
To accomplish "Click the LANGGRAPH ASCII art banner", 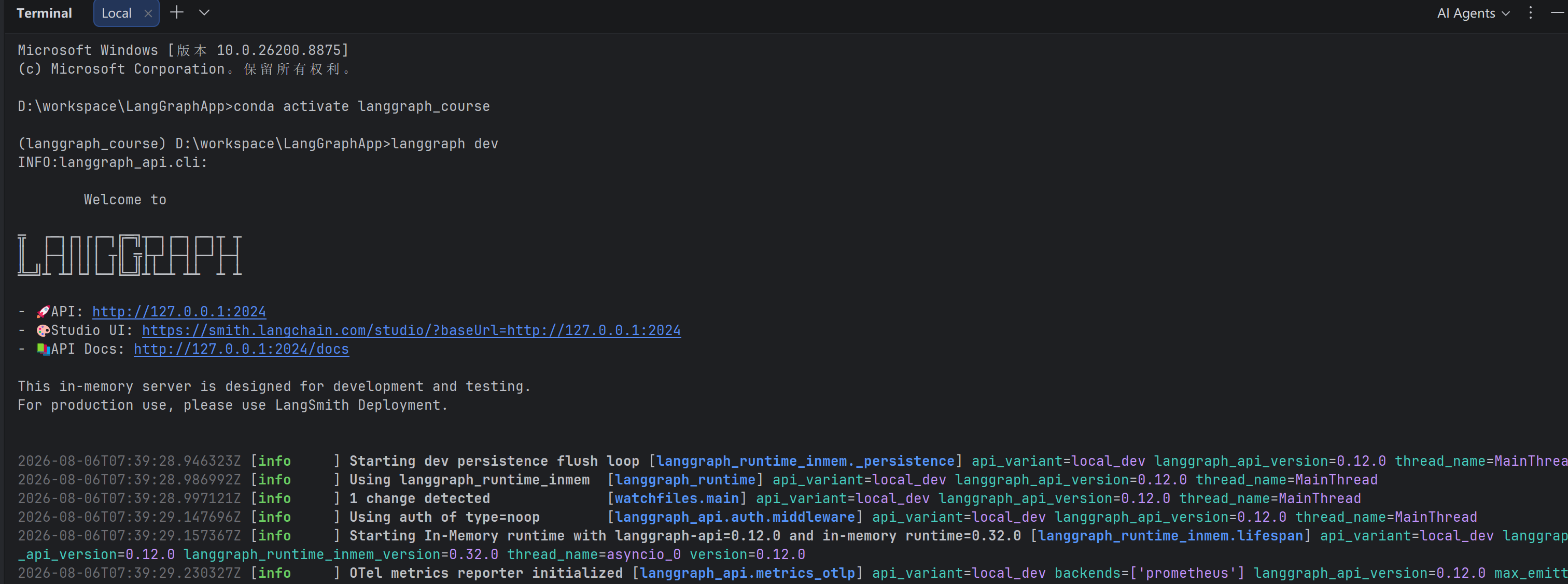I will click(130, 255).
